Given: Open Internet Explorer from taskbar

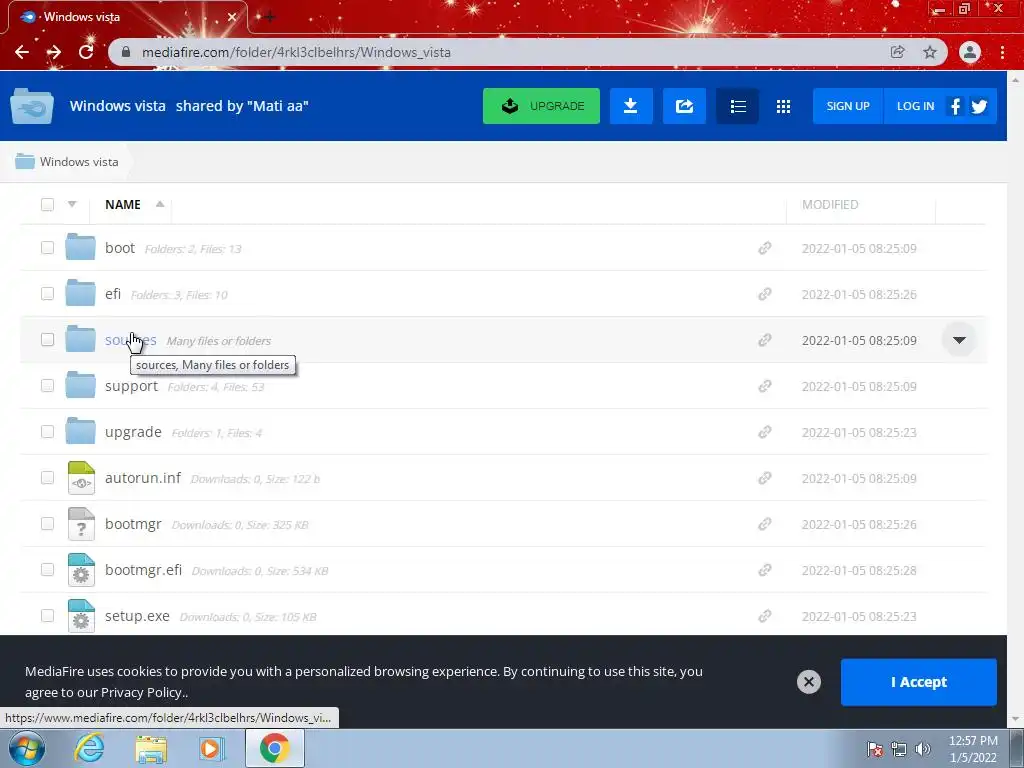Looking at the screenshot, I should click(89, 748).
